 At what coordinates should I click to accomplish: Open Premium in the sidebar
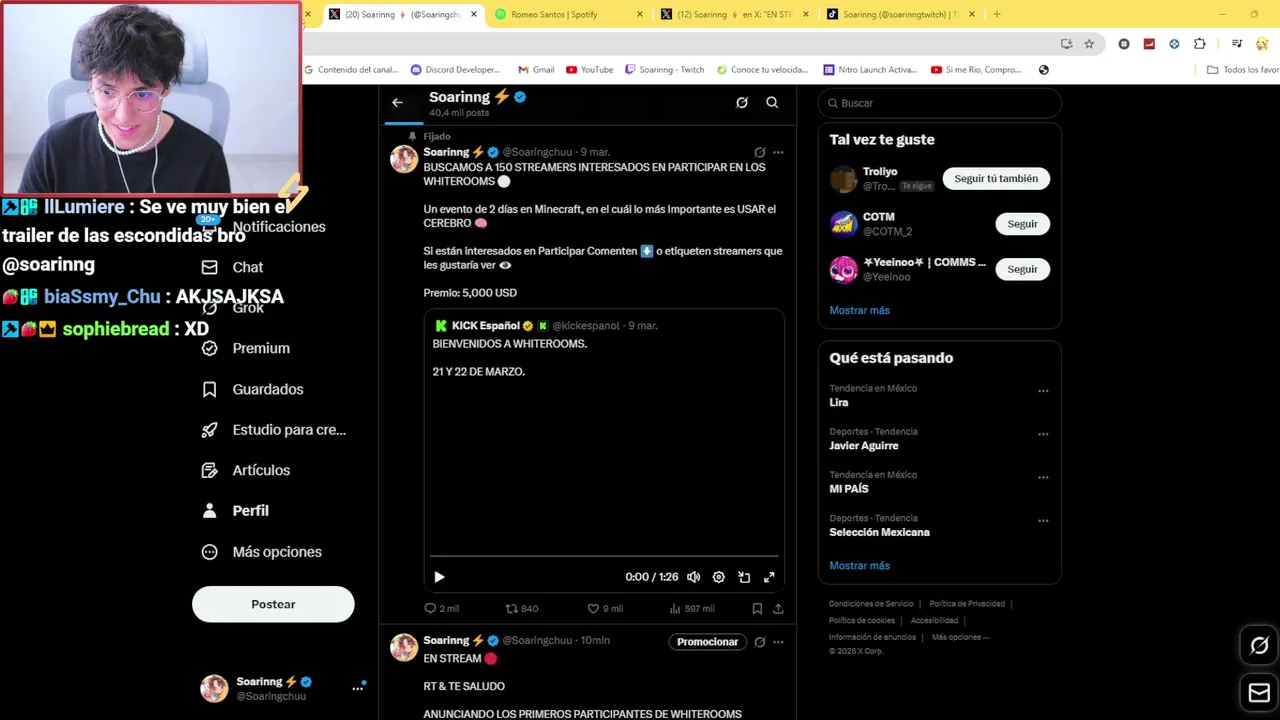(x=245, y=348)
